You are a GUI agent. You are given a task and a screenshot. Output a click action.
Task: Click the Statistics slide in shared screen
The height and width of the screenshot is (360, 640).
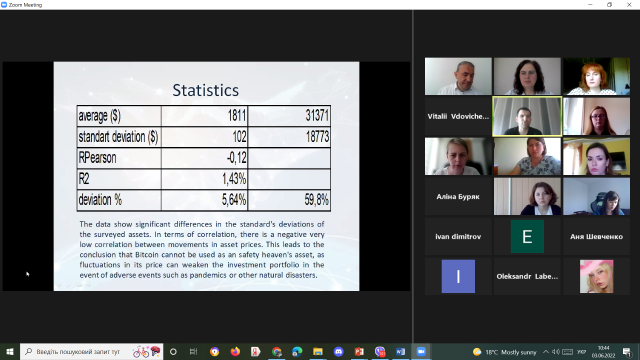(207, 176)
